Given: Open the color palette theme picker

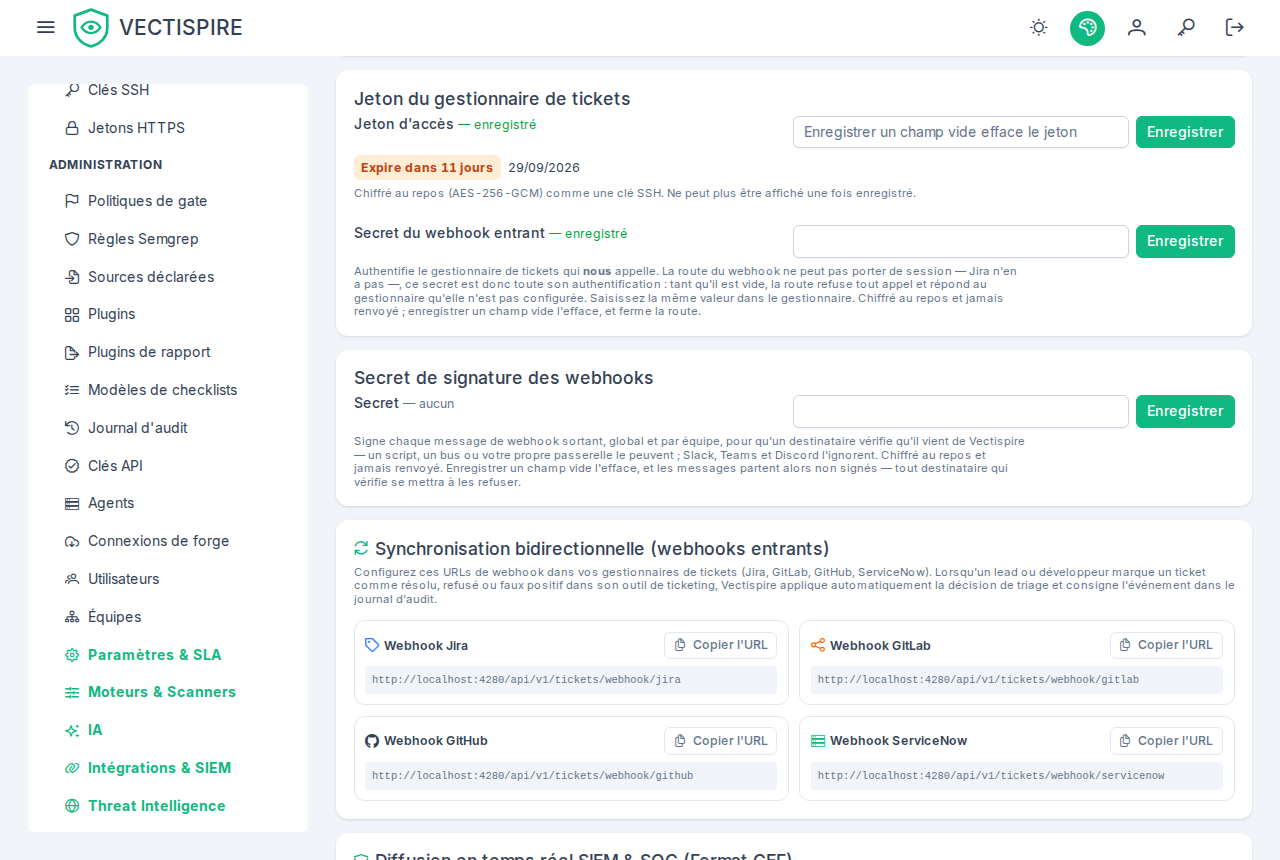Looking at the screenshot, I should 1087,28.
